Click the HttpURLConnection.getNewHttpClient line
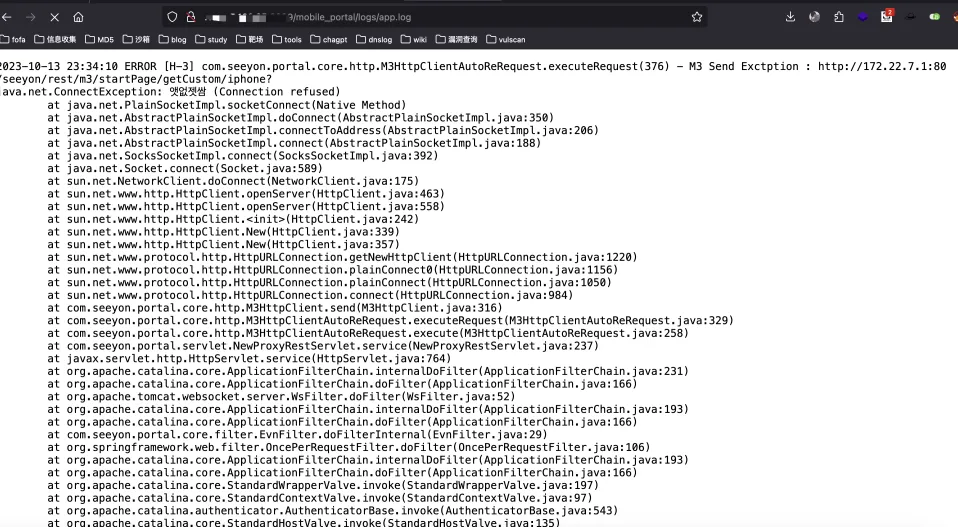The image size is (958, 527). 343,257
